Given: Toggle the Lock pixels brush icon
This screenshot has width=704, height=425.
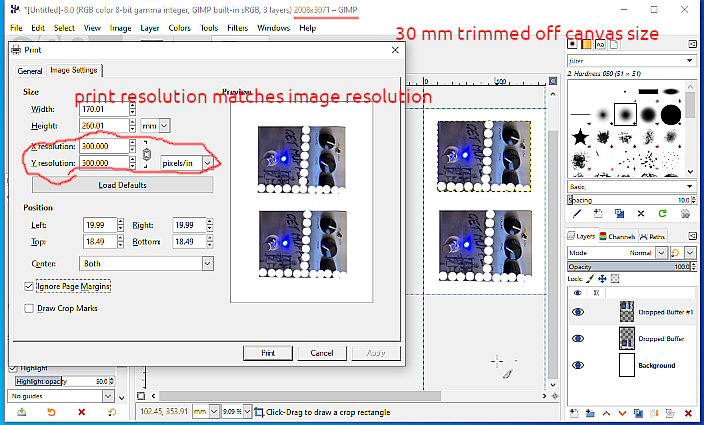Looking at the screenshot, I should click(x=590, y=279).
